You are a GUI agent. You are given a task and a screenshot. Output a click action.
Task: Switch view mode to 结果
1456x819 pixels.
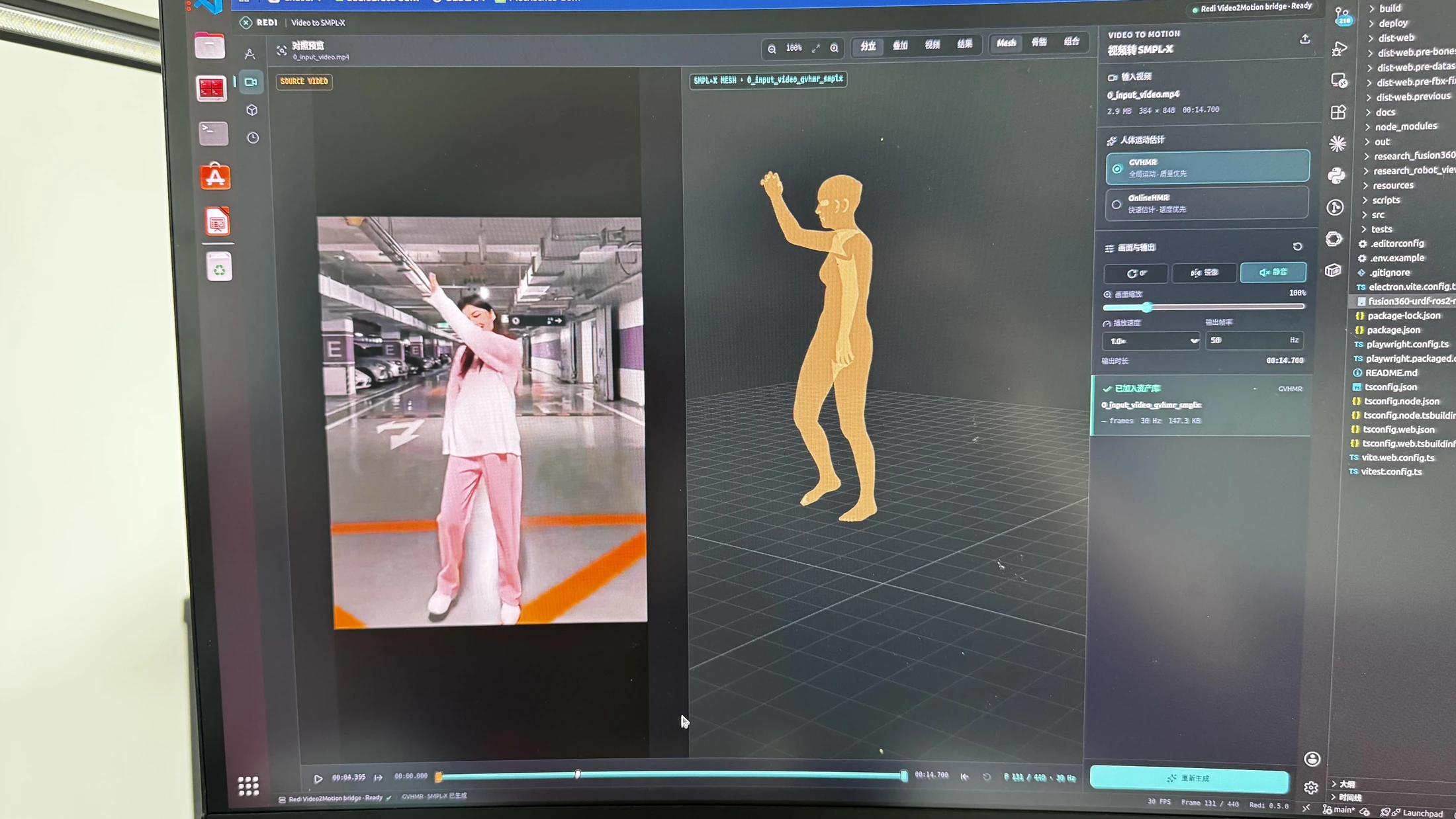(965, 44)
